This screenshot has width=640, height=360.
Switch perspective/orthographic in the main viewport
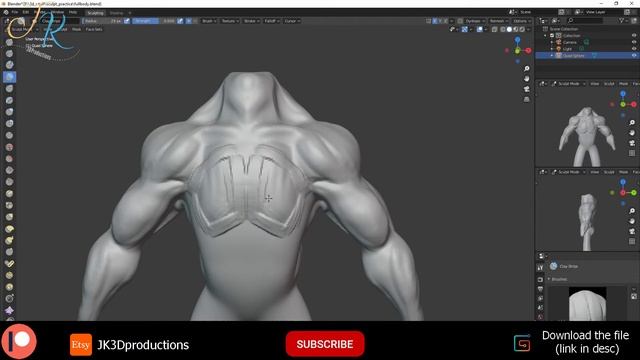pos(527,99)
